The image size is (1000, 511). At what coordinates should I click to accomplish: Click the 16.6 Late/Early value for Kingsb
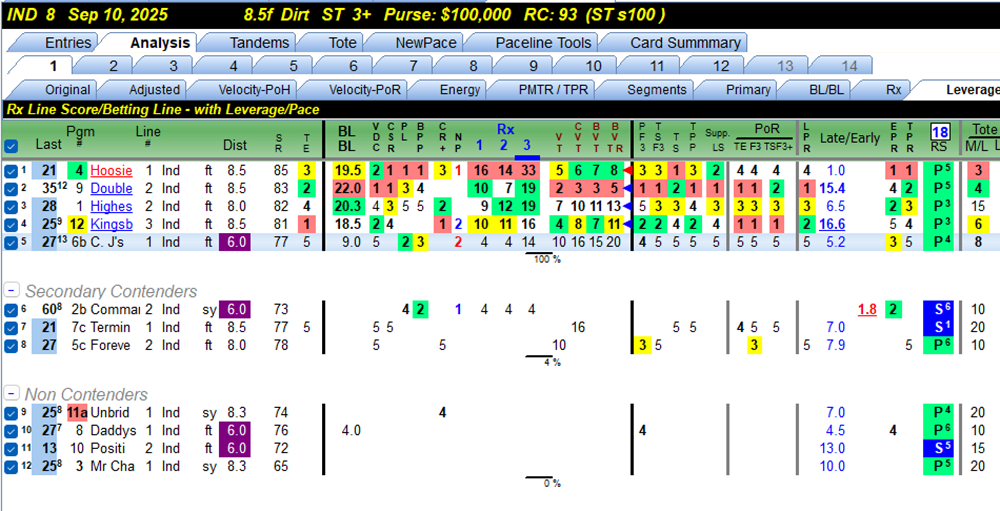[x=832, y=224]
